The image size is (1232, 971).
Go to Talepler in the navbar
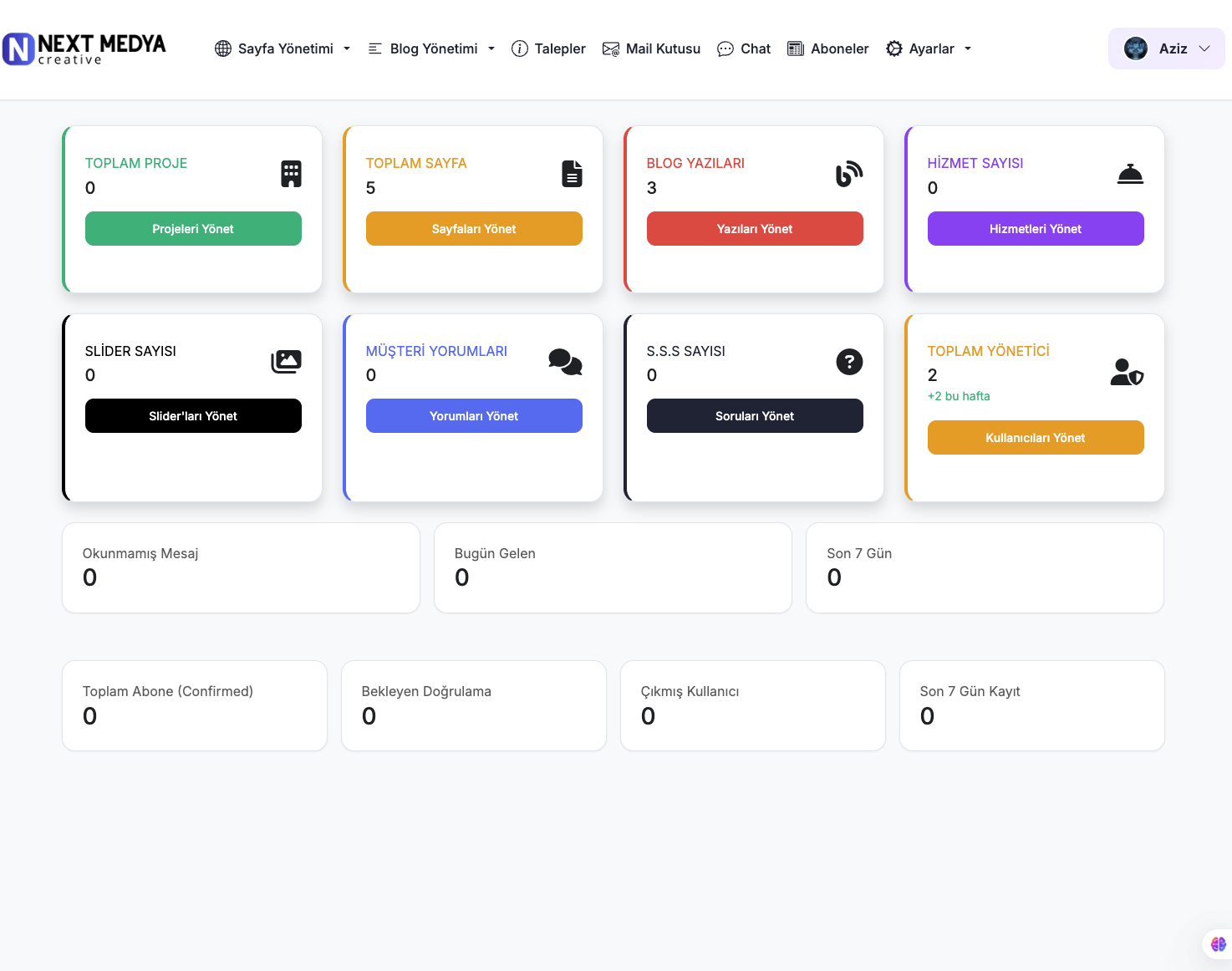(x=548, y=48)
